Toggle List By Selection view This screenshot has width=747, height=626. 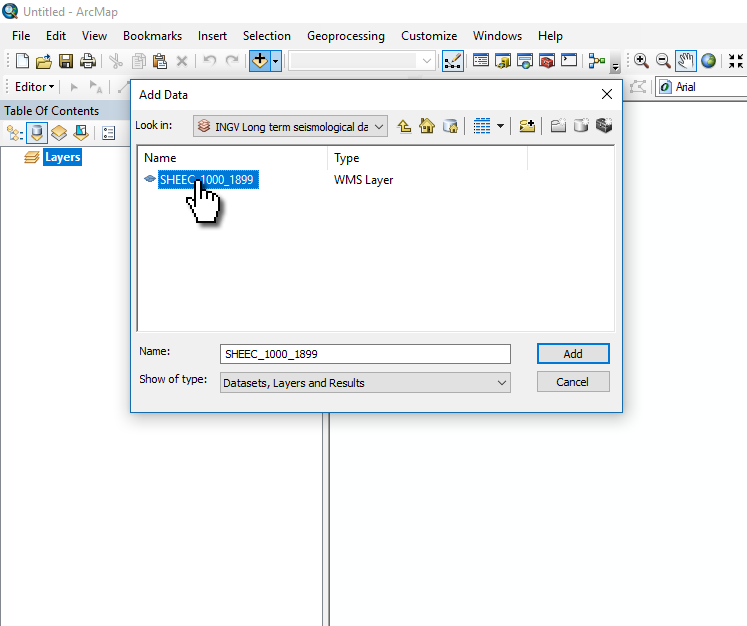(81, 133)
